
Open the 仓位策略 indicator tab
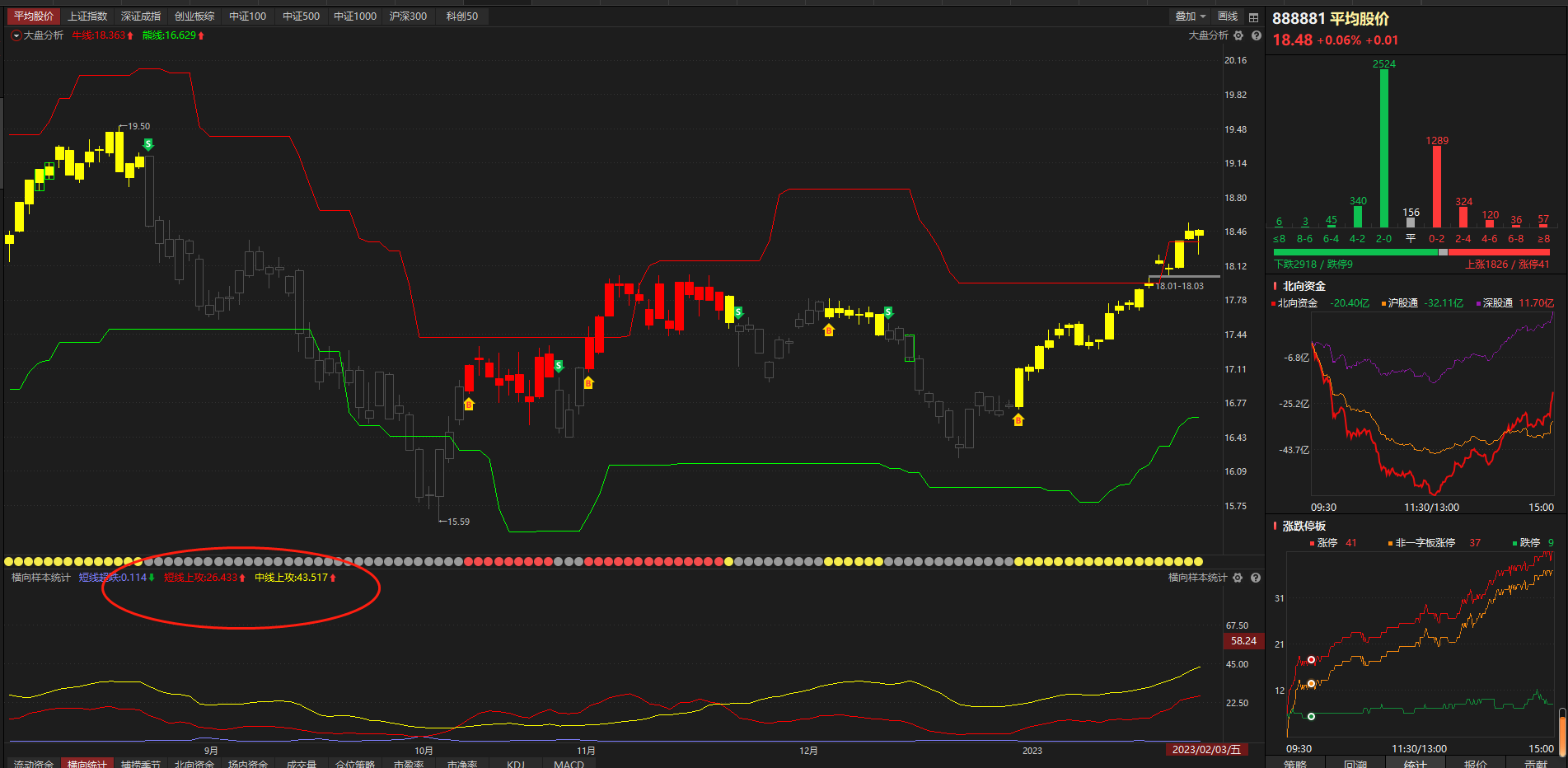(355, 763)
